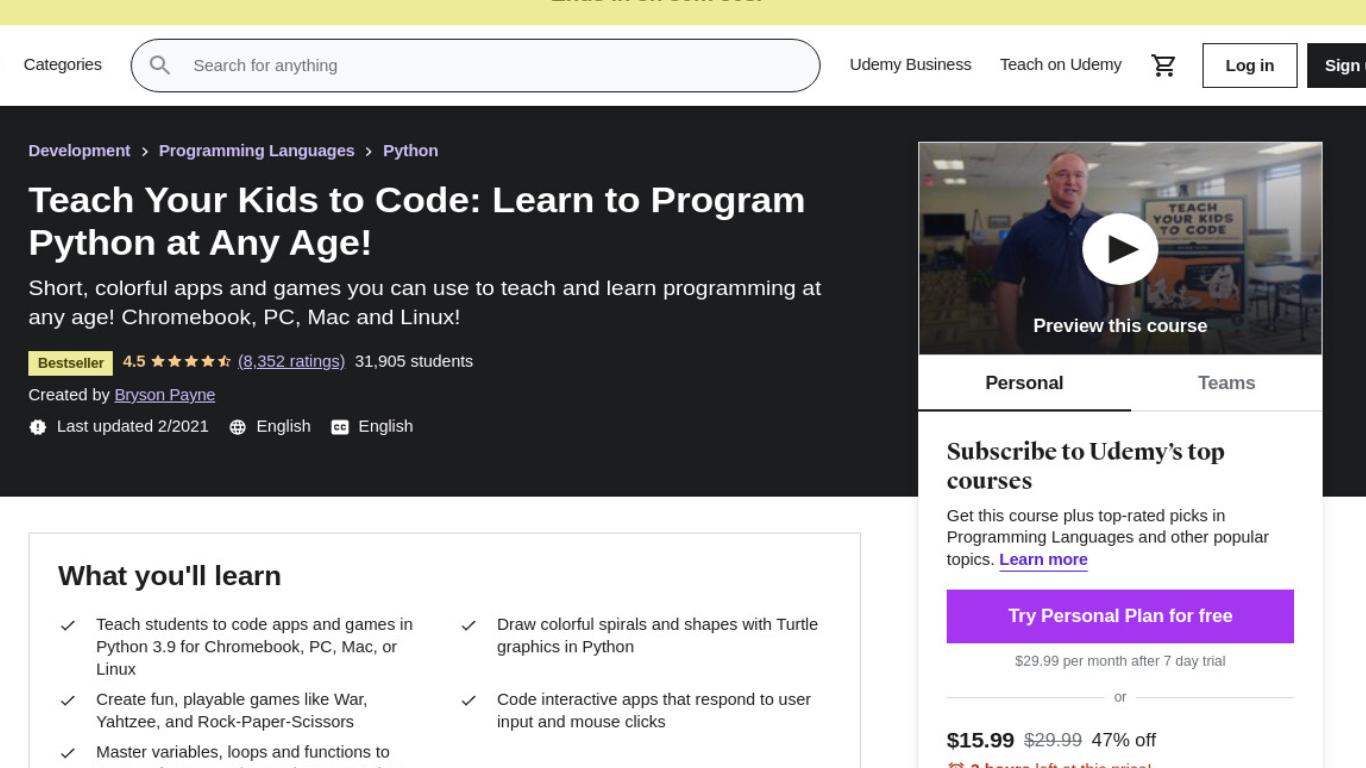Click checkmark beside 'Draw colorful spirals'
Viewport: 1366px width, 768px height.
pyautogui.click(x=468, y=626)
